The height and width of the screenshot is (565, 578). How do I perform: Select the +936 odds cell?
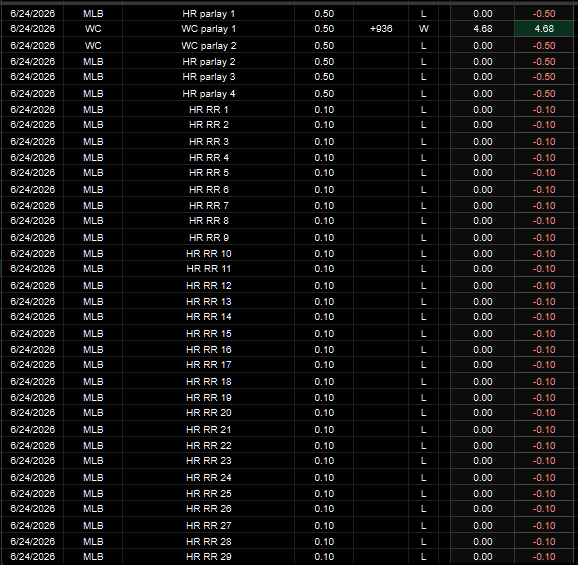[381, 29]
